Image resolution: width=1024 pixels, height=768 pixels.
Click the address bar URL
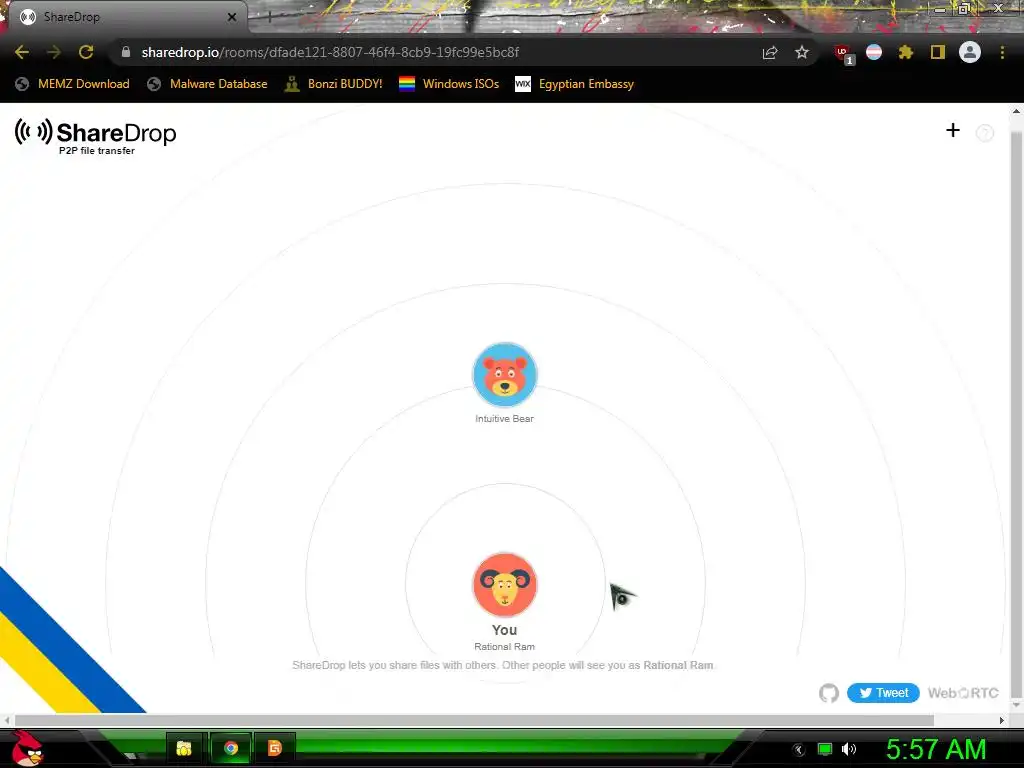coord(330,52)
